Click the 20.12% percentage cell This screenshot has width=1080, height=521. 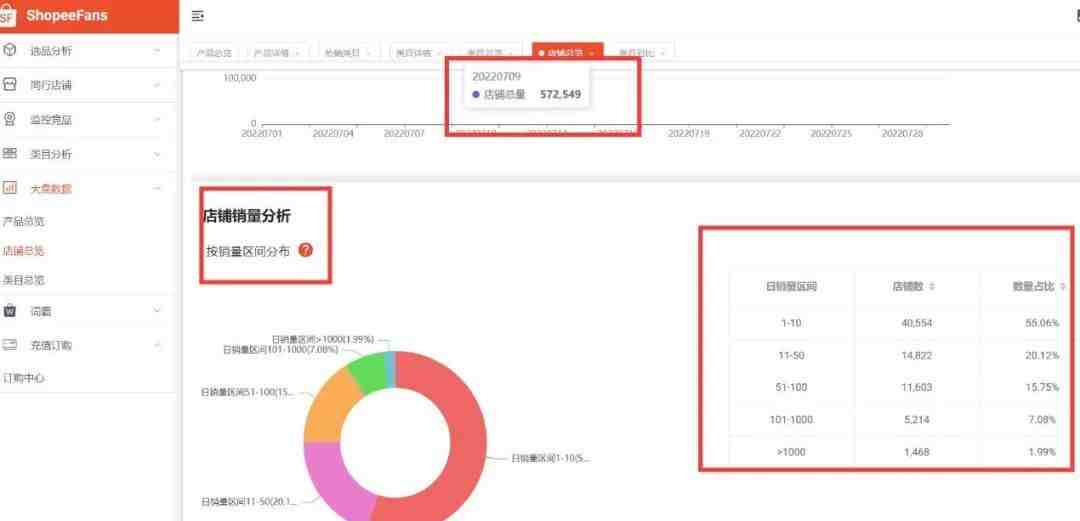tap(1041, 356)
